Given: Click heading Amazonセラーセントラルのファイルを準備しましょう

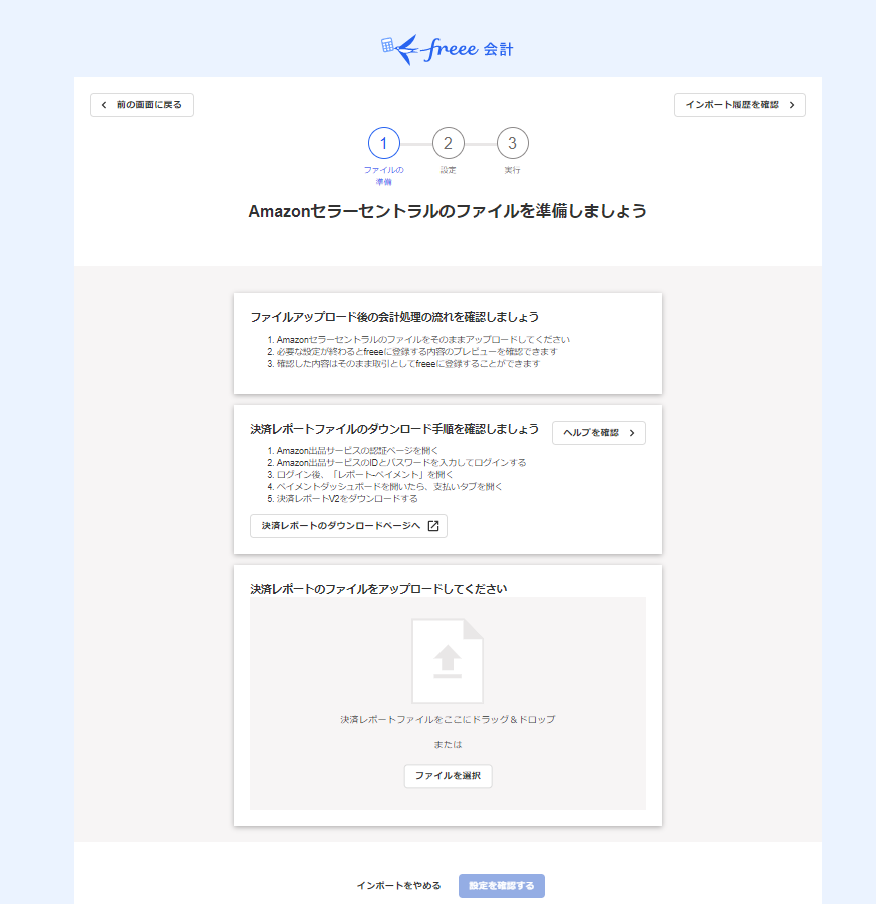Looking at the screenshot, I should pos(448,212).
